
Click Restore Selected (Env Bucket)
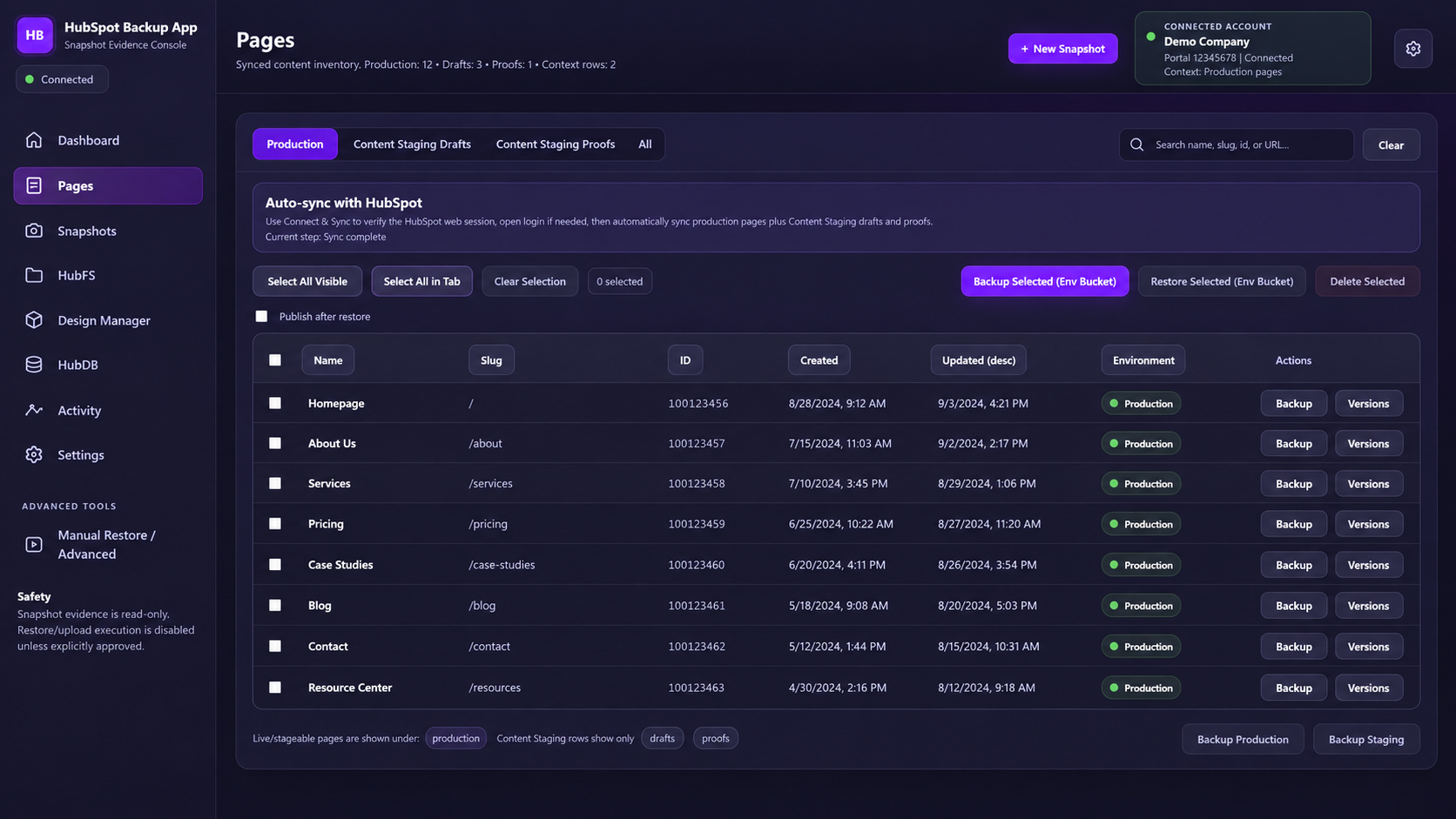1221,281
